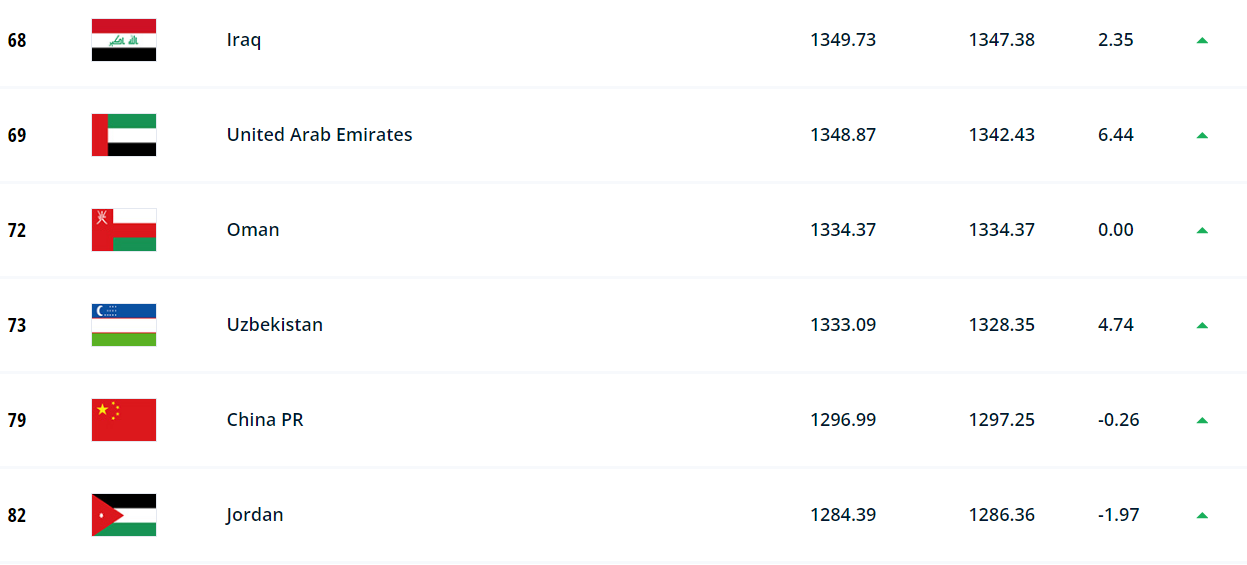Expand the China PR row arrow
Viewport: 1247px width, 565px height.
point(1202,420)
